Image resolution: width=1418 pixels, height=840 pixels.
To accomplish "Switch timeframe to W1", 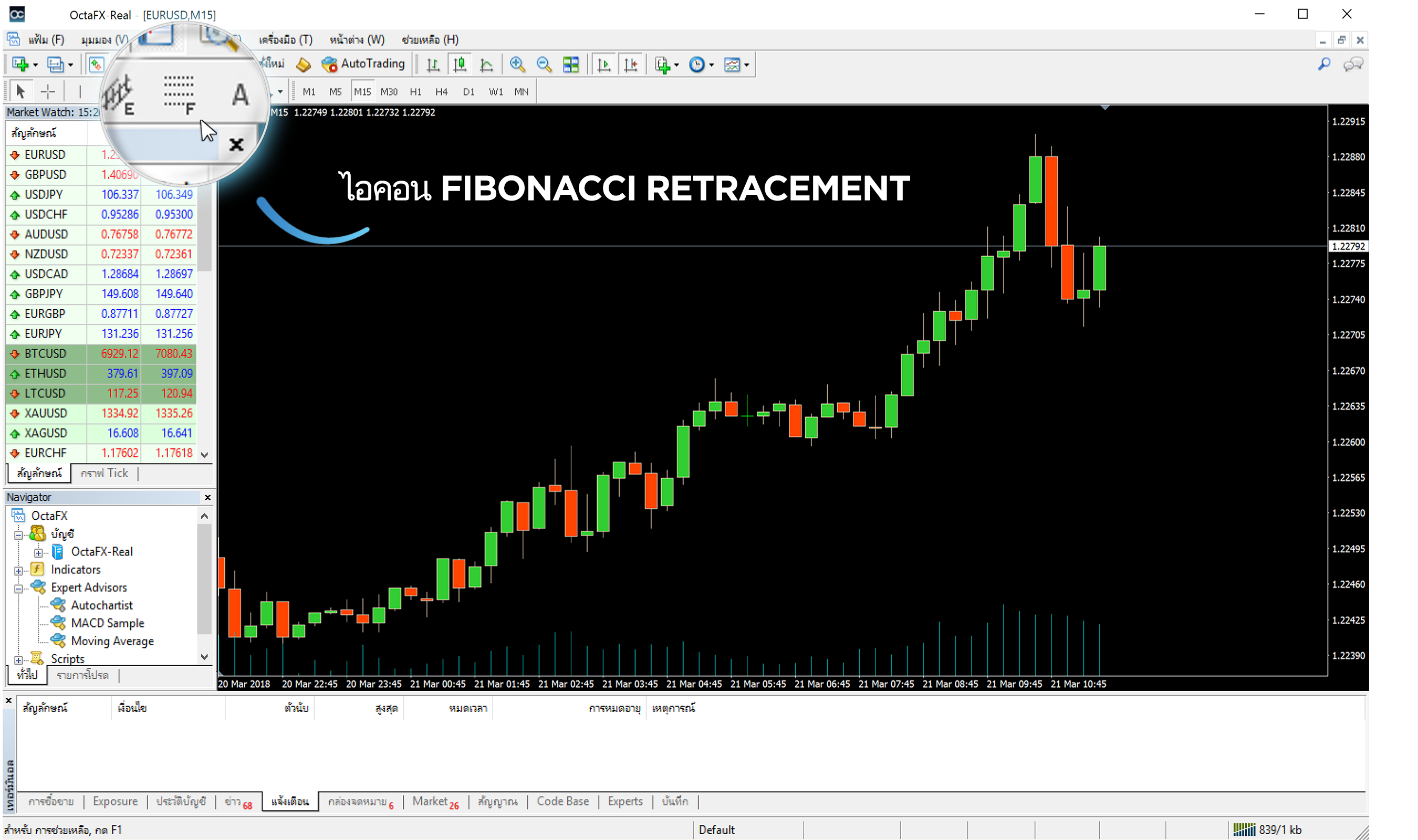I will (496, 92).
